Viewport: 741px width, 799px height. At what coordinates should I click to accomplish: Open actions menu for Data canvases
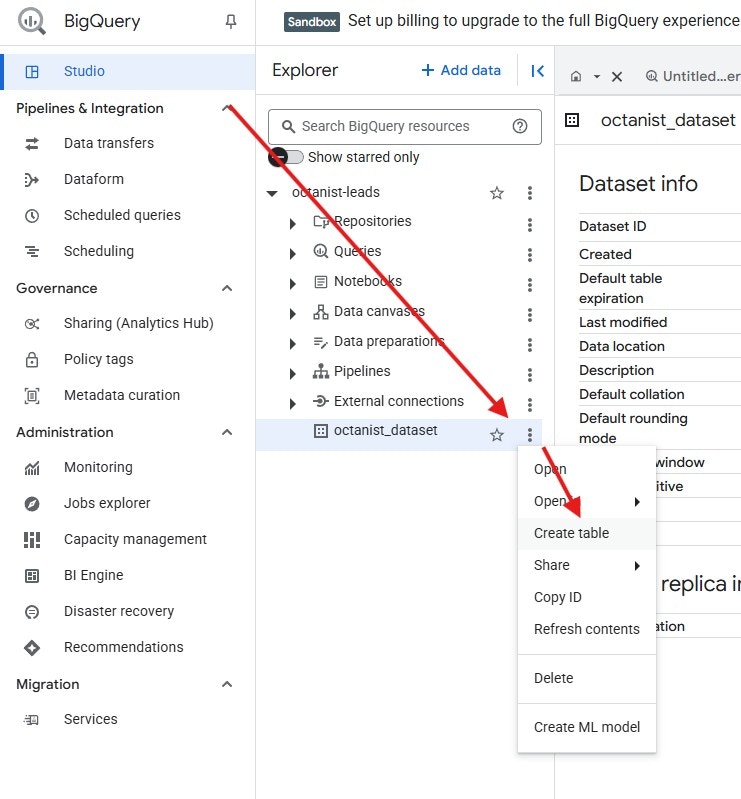pos(530,315)
